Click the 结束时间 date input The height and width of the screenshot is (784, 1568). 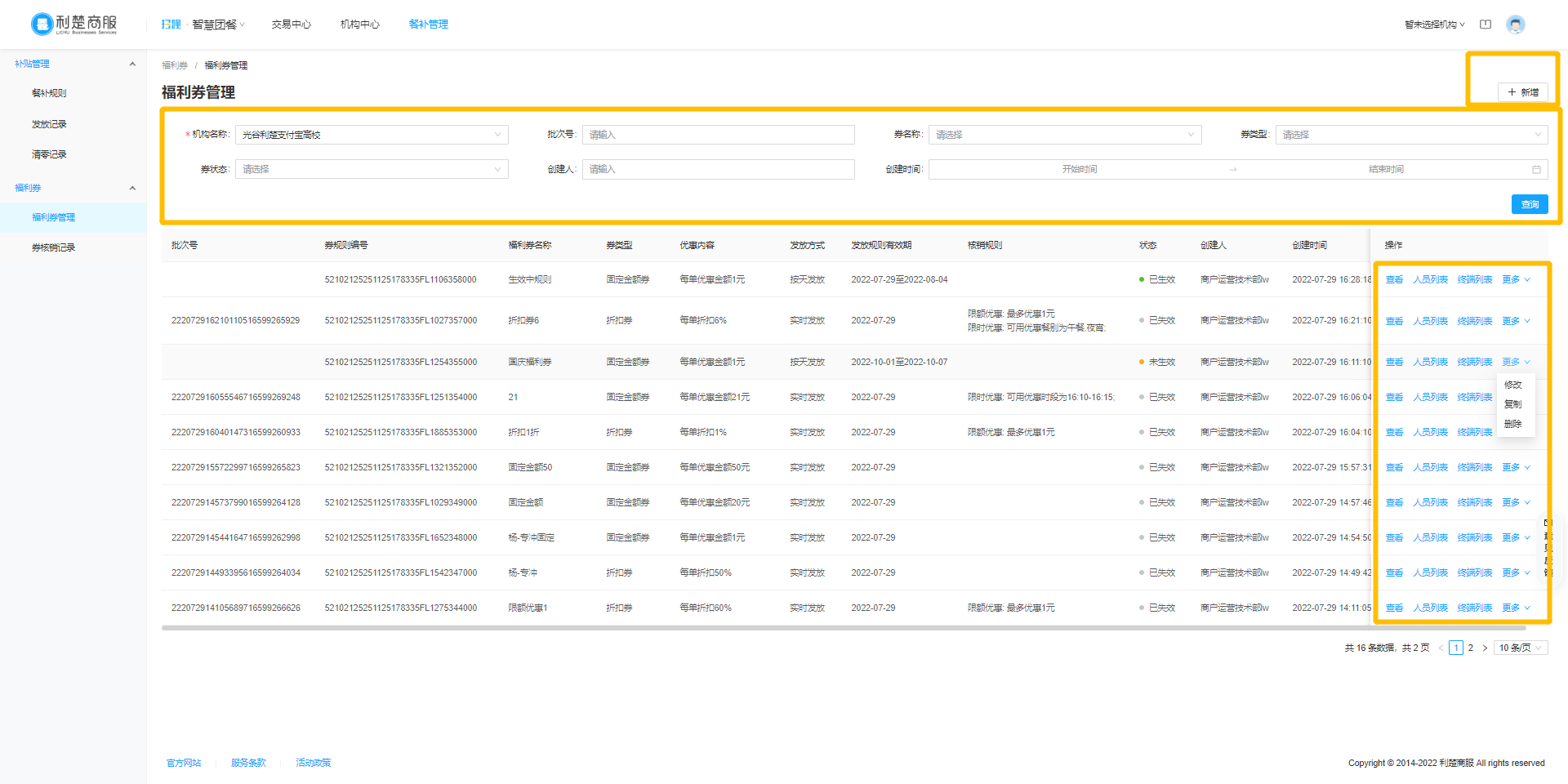pos(1386,169)
